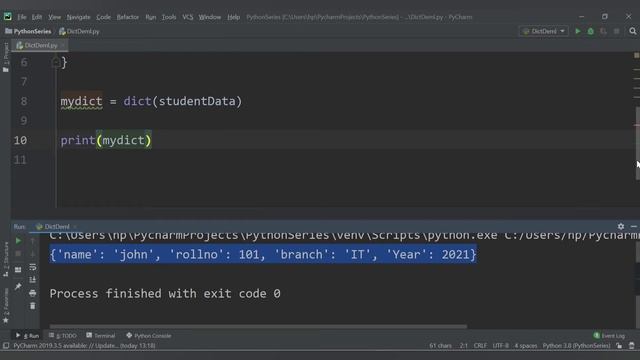Open the View menu
Image resolution: width=640 pixels, height=360 pixels.
[x=54, y=17]
